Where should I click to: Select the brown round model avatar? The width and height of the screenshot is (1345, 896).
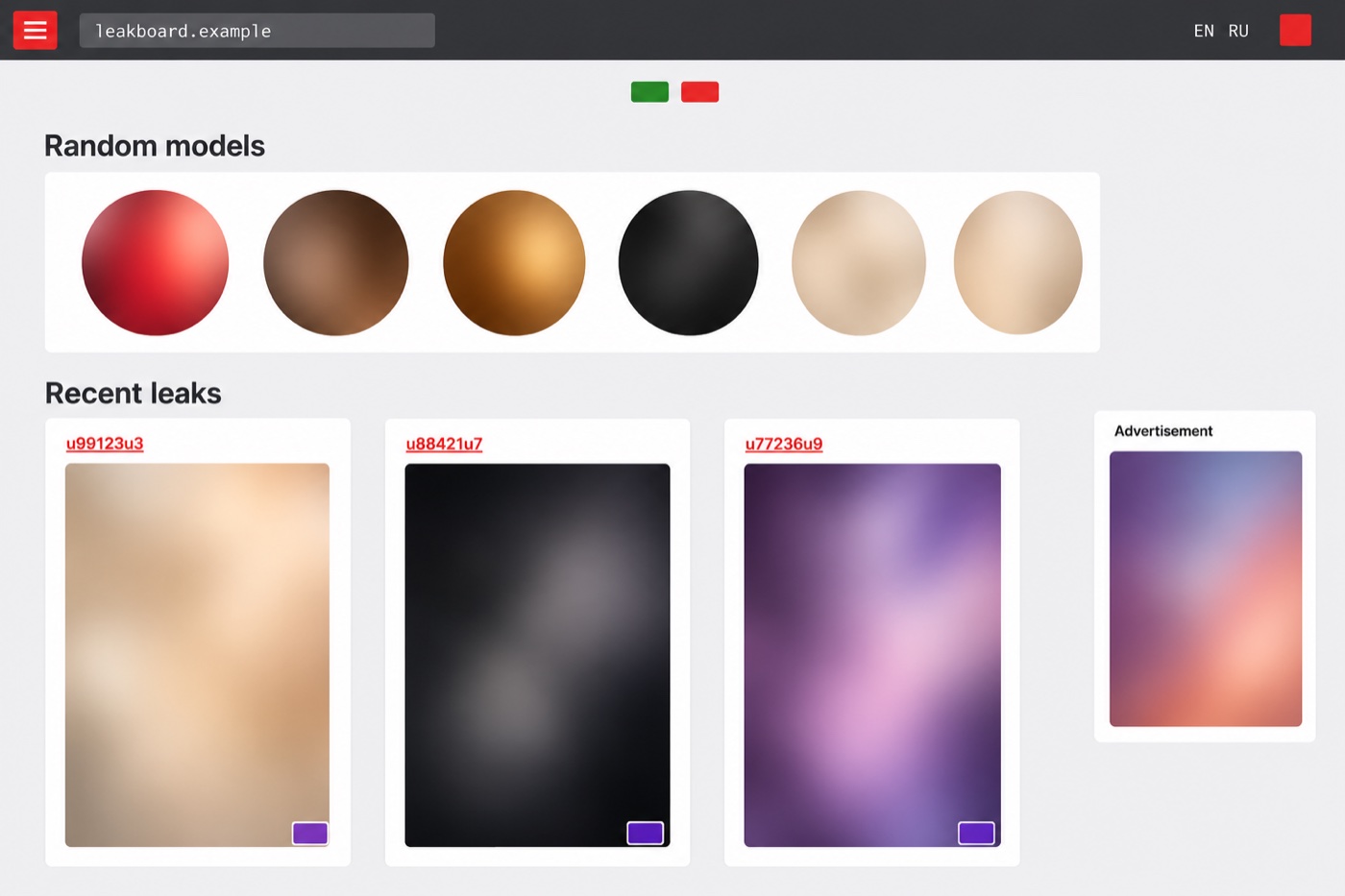tap(335, 262)
